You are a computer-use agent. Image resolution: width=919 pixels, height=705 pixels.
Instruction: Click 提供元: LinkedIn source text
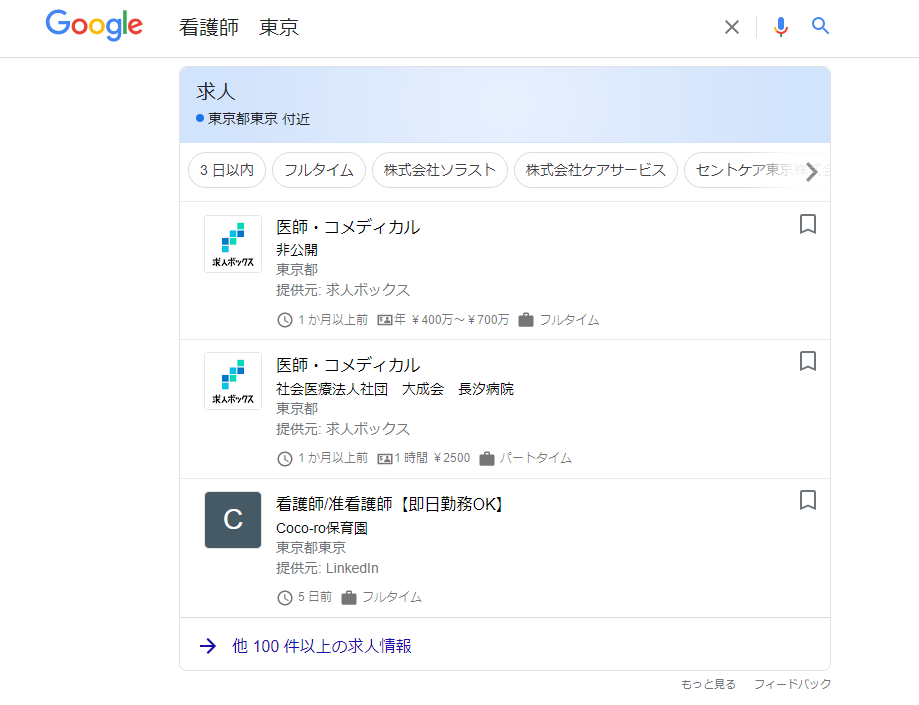click(327, 568)
